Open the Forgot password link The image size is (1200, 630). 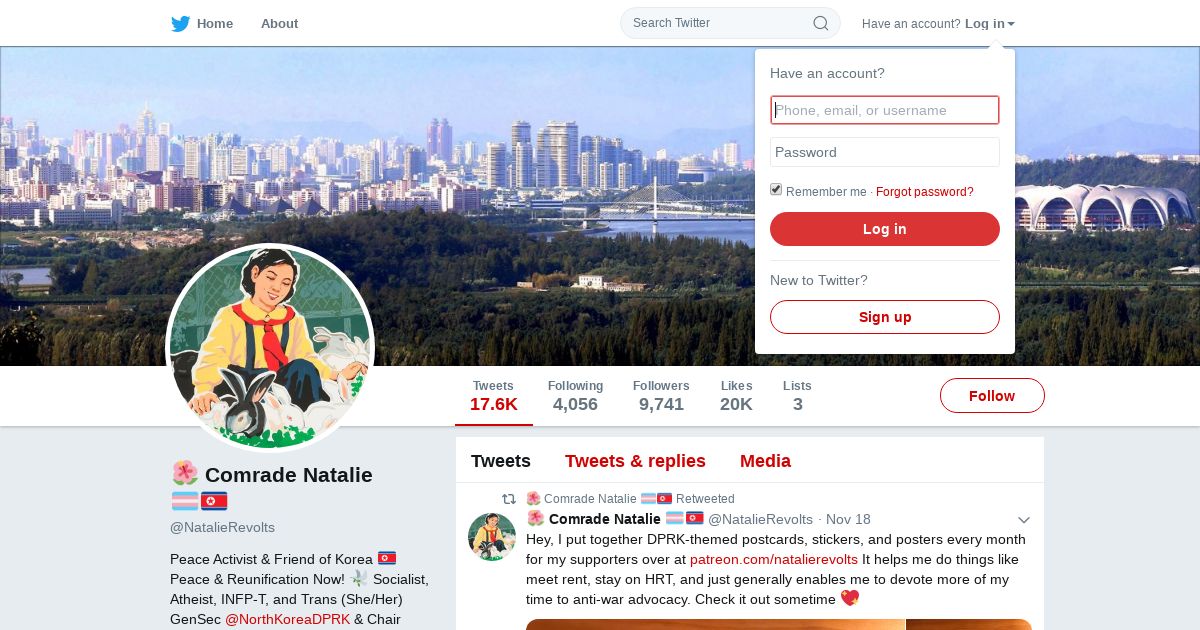coord(925,192)
